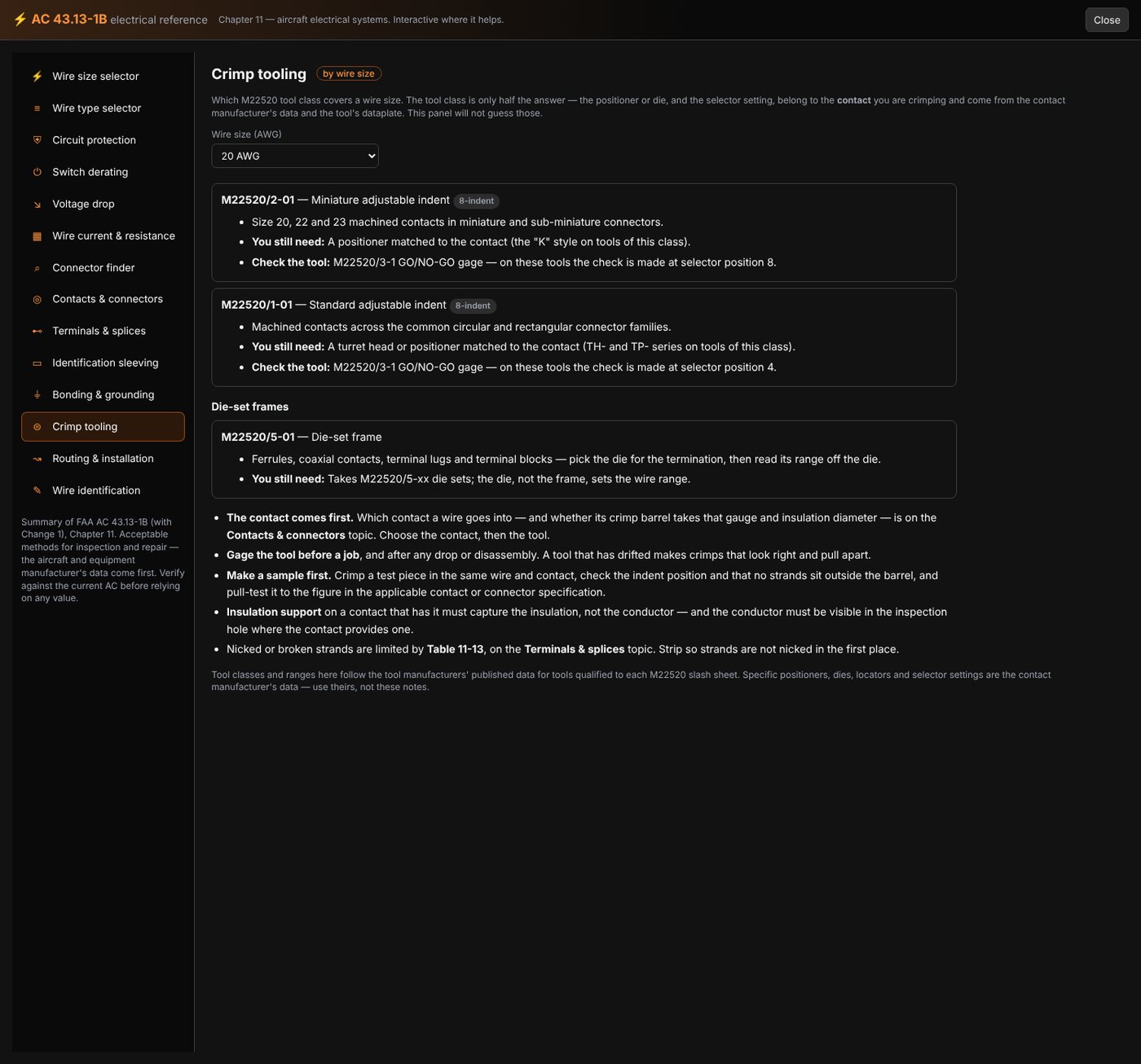Click the 'M22520/1-01' tool name
This screenshot has width=1141, height=1064.
pyautogui.click(x=257, y=306)
